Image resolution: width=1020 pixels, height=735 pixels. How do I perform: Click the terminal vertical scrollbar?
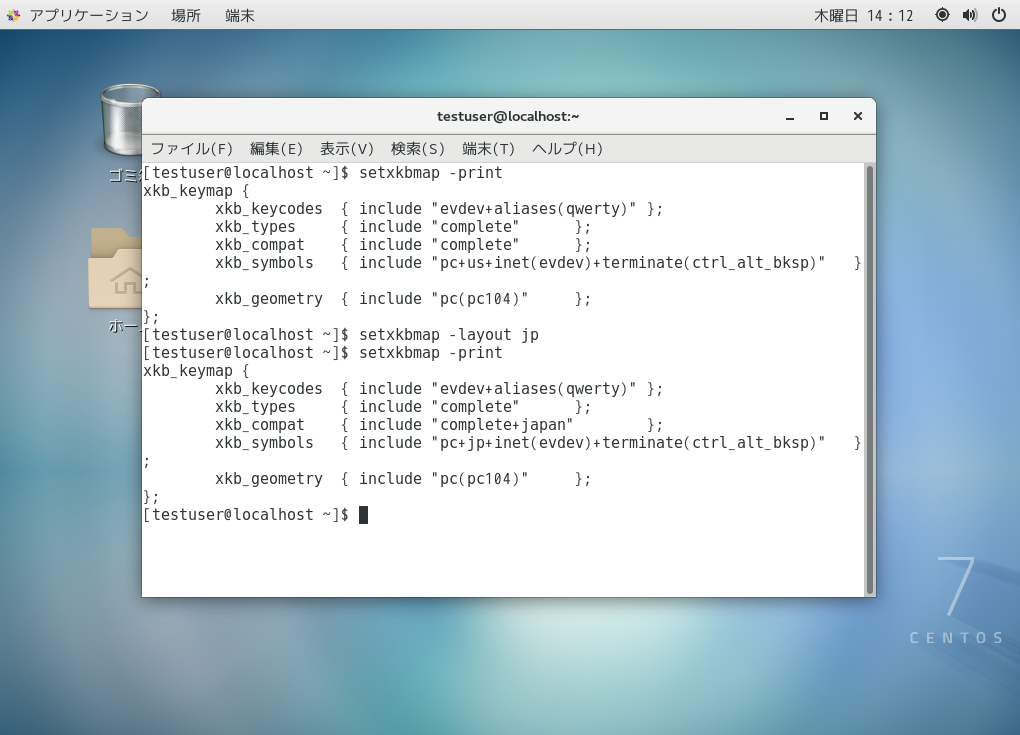(870, 379)
